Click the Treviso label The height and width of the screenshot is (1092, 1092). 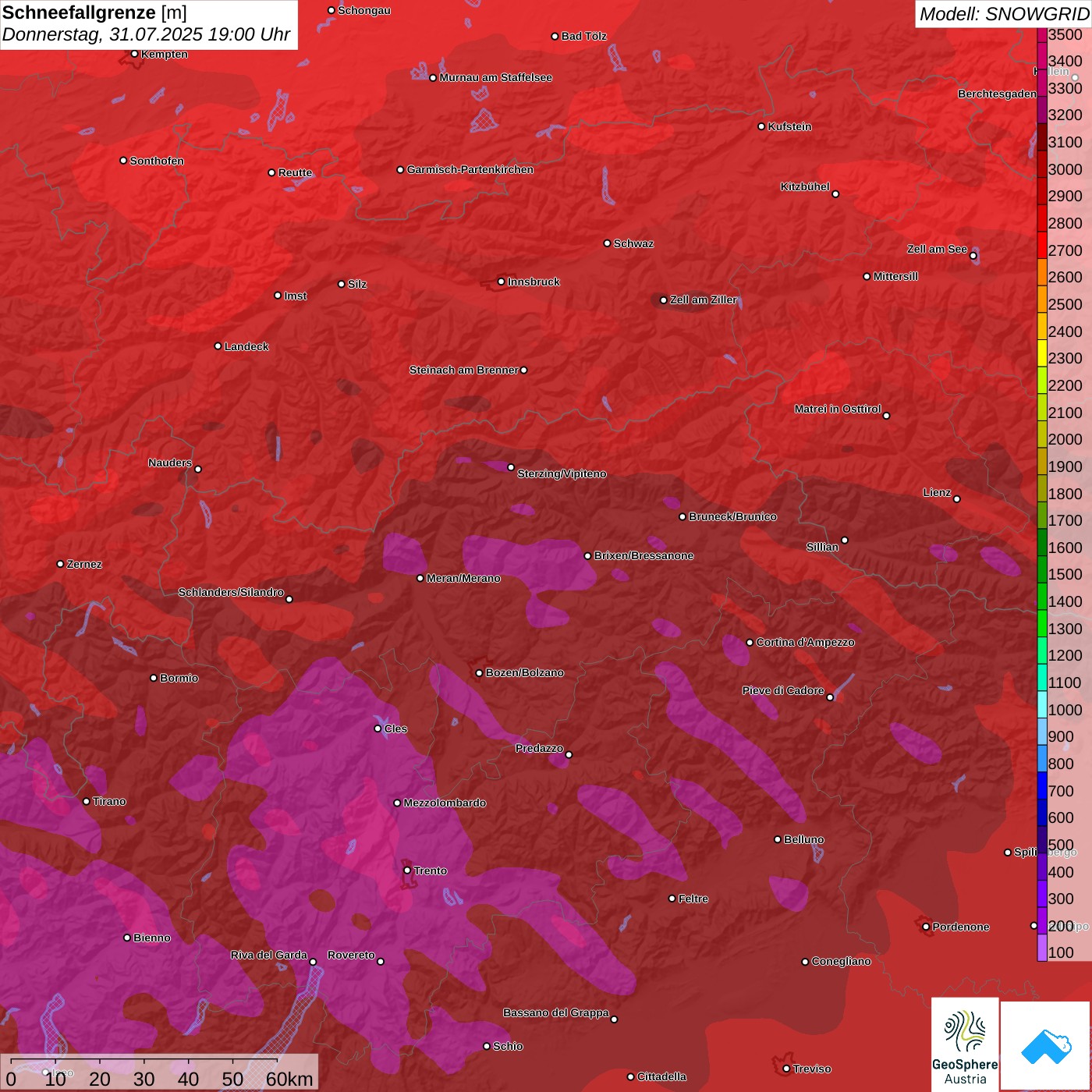811,1069
